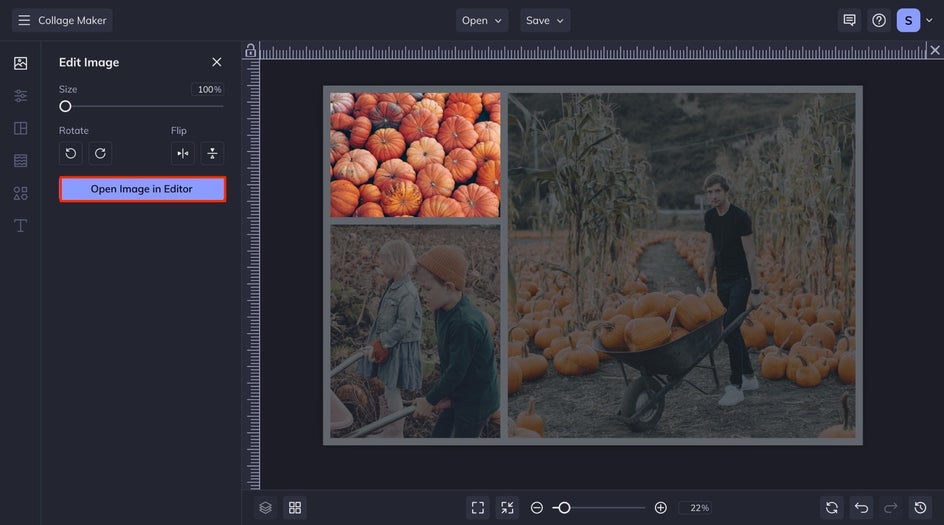
Task: Select the Customize sliders sidebar icon
Action: point(20,96)
